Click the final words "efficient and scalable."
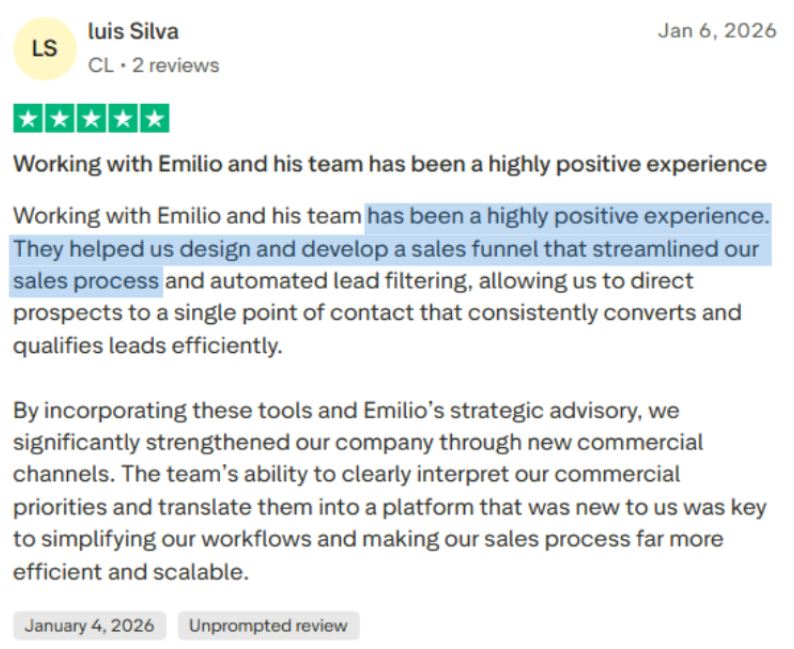 tap(131, 572)
